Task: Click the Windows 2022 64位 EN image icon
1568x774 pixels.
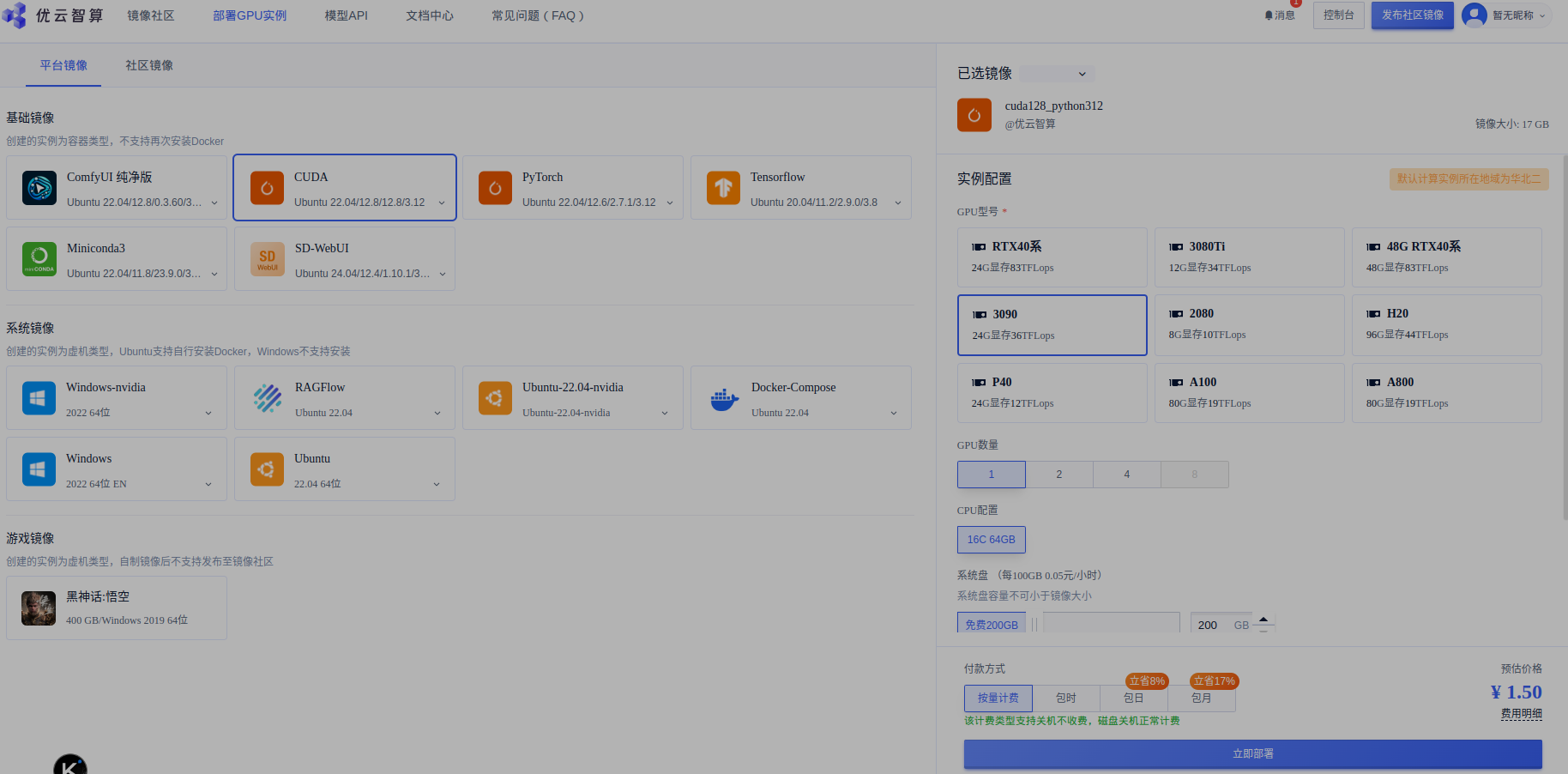Action: click(39, 469)
